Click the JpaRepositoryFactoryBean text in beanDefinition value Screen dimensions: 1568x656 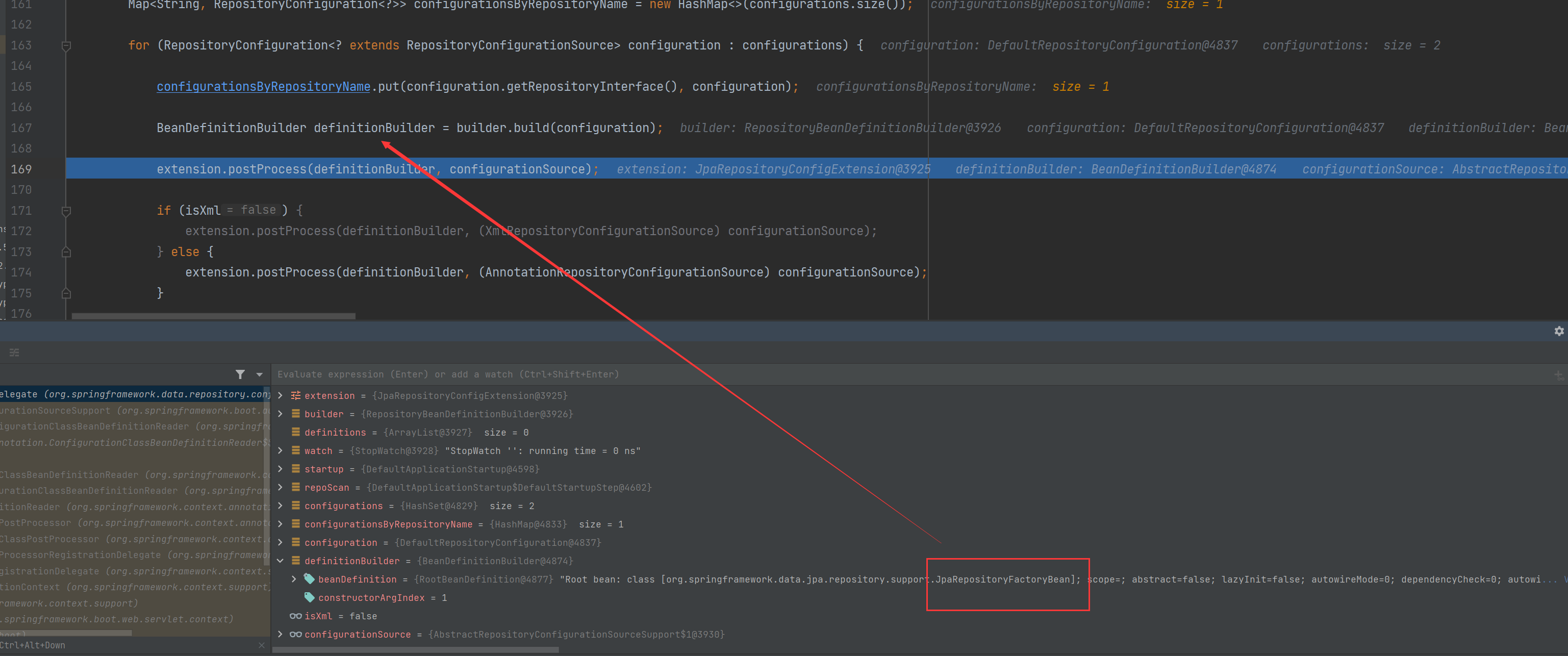click(x=1003, y=579)
